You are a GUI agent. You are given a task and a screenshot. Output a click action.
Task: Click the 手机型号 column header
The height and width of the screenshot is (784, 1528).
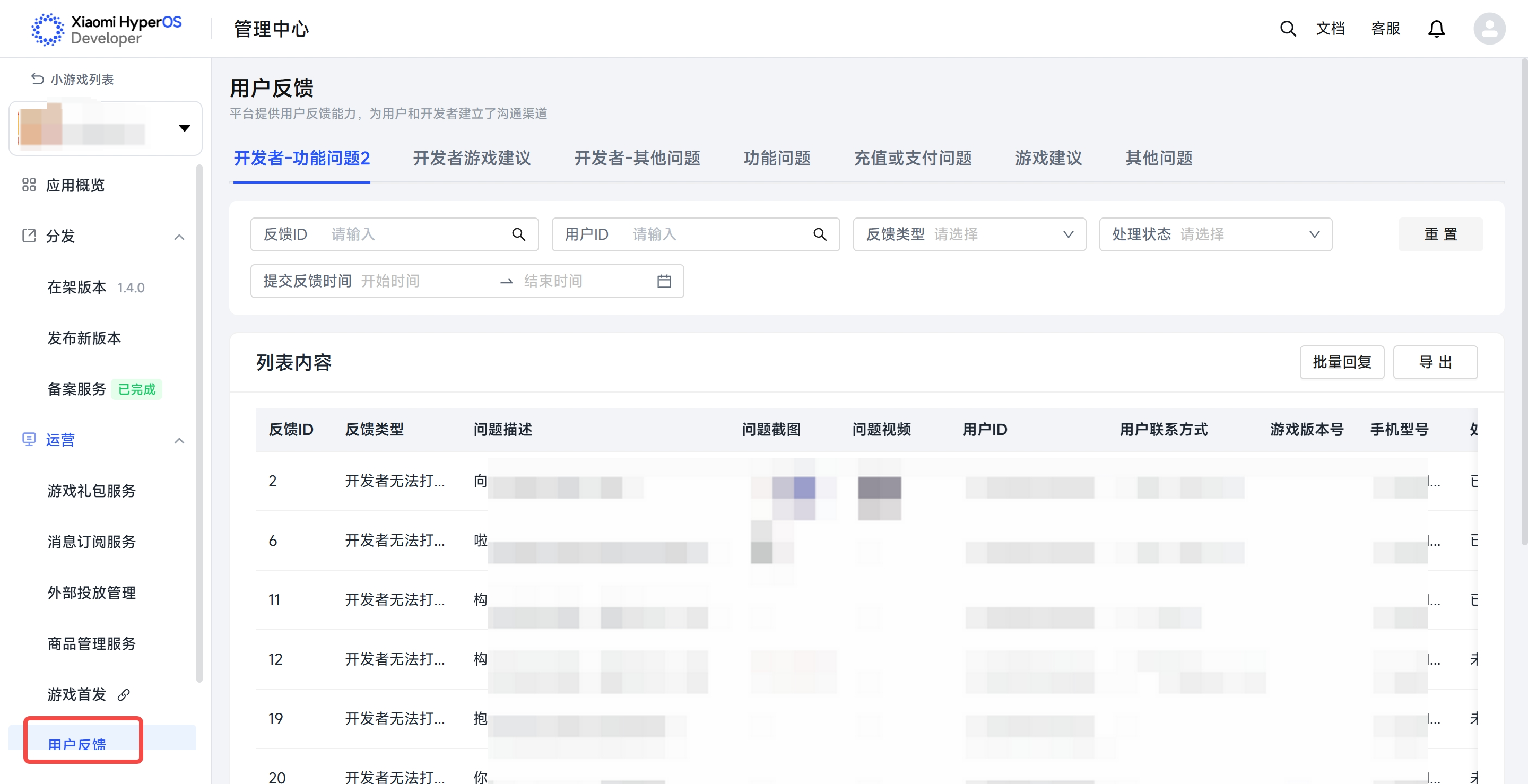(x=1399, y=429)
